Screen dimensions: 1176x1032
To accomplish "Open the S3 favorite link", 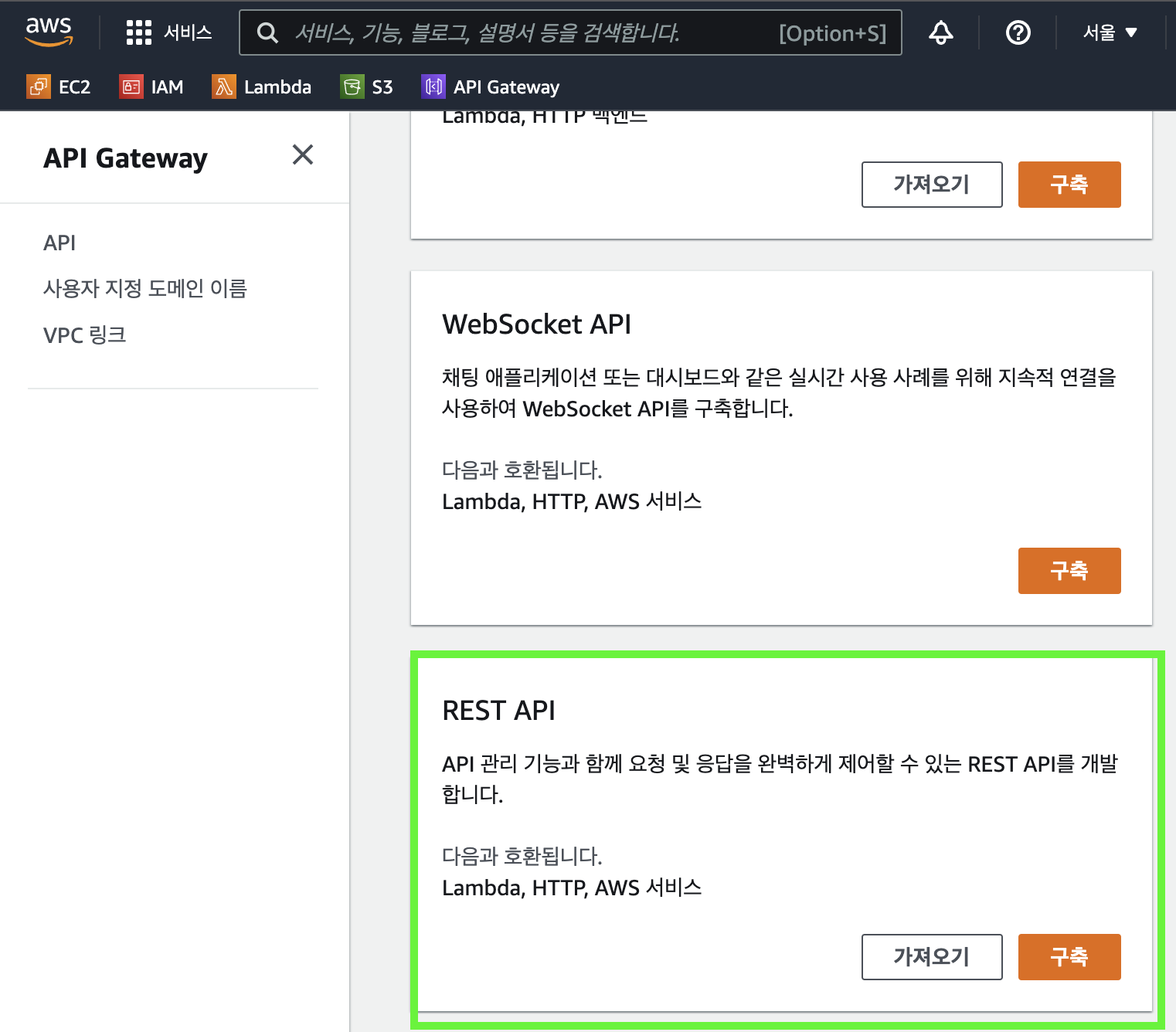I will tap(382, 87).
